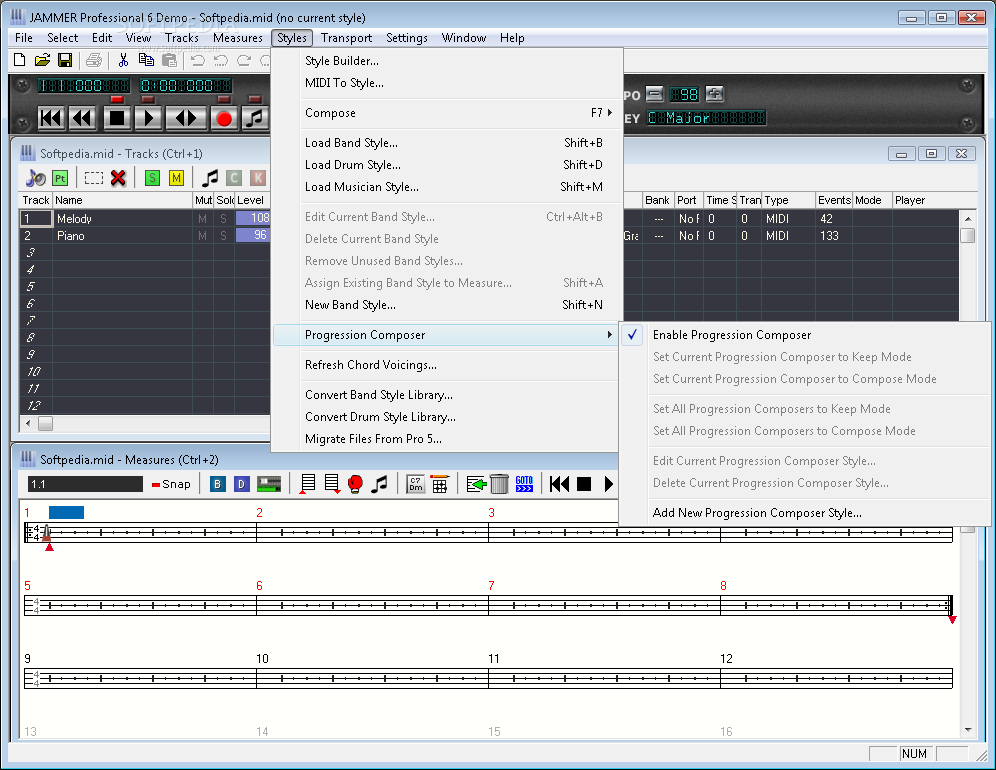The width and height of the screenshot is (996, 770).
Task: Click the trash can icon in Measures toolbar
Action: point(499,484)
